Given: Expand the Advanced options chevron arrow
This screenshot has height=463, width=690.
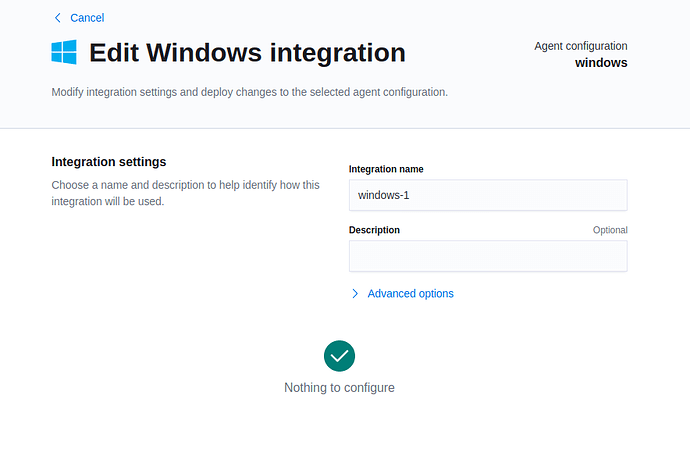Looking at the screenshot, I should pos(355,294).
